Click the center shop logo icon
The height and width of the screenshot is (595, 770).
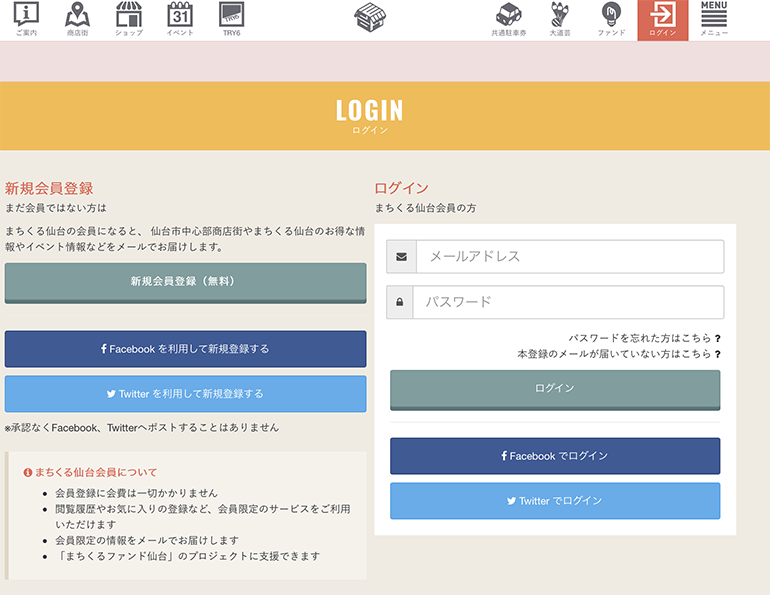[x=370, y=17]
